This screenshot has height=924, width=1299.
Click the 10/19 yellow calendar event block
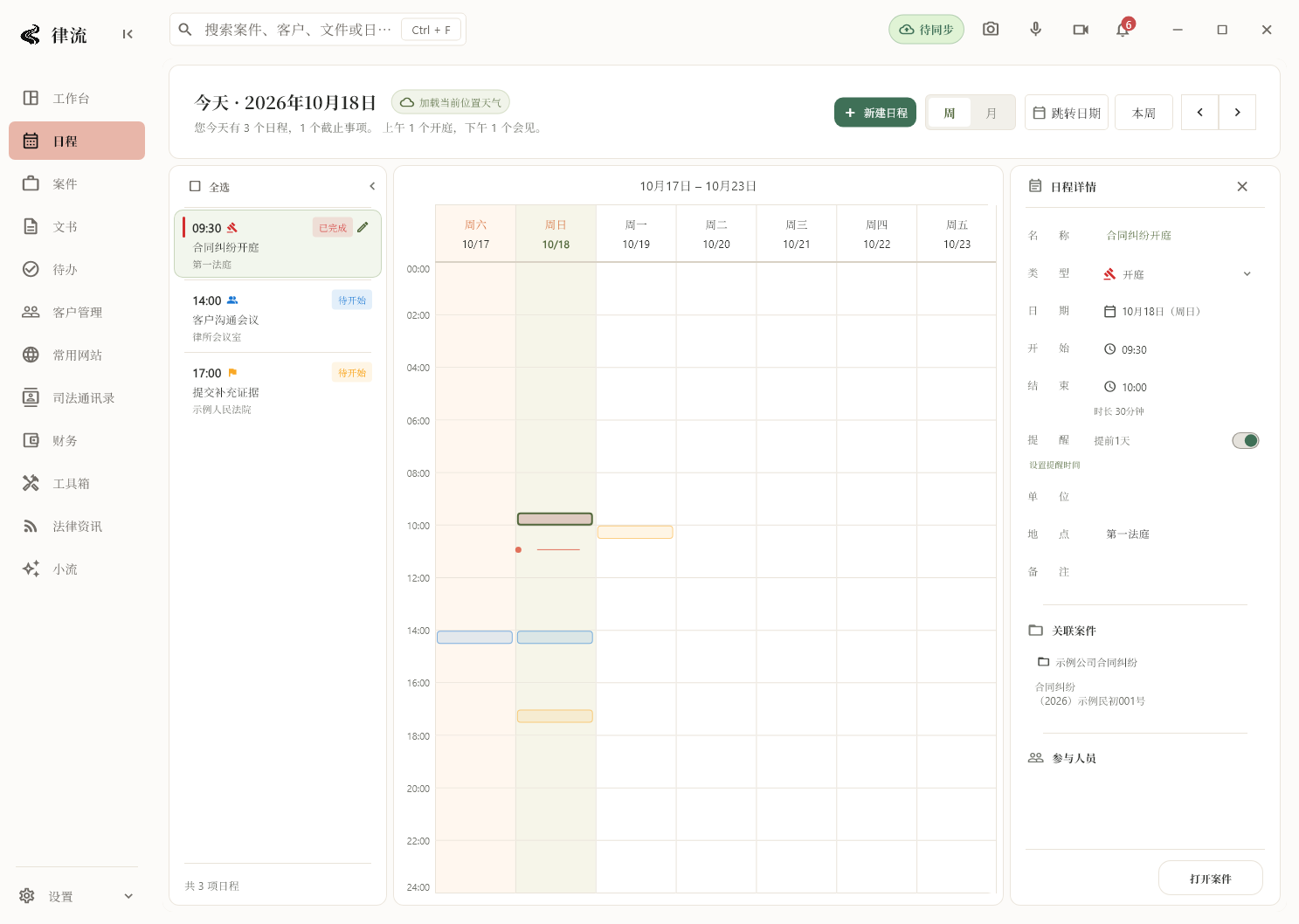[x=635, y=532]
